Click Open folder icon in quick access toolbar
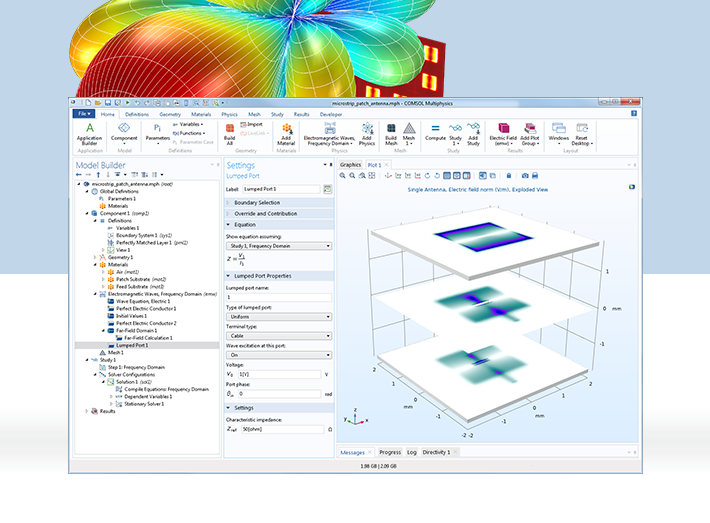Image resolution: width=710 pixels, height=523 pixels. coord(98,103)
